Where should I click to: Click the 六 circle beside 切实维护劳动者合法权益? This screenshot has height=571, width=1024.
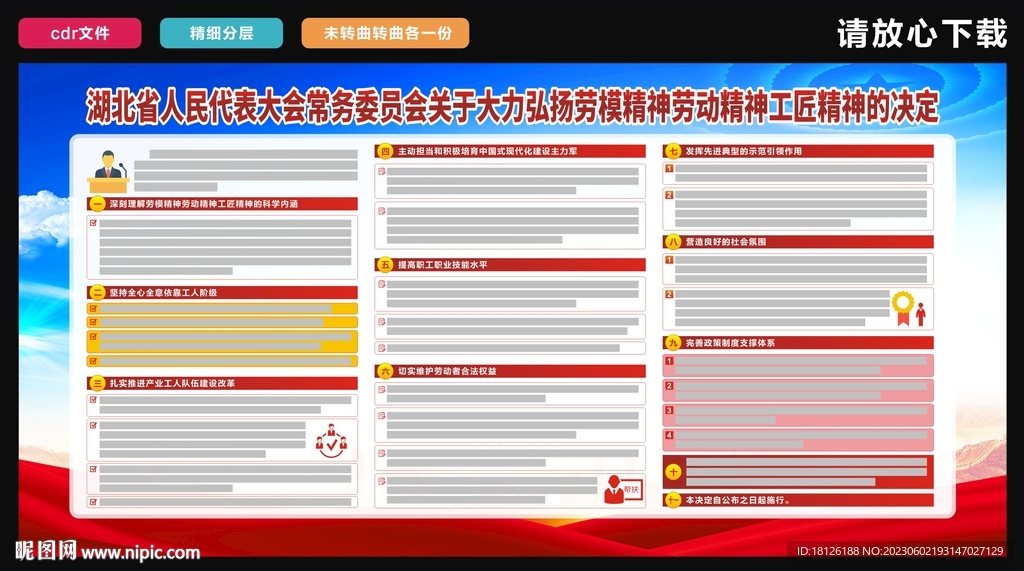point(385,371)
